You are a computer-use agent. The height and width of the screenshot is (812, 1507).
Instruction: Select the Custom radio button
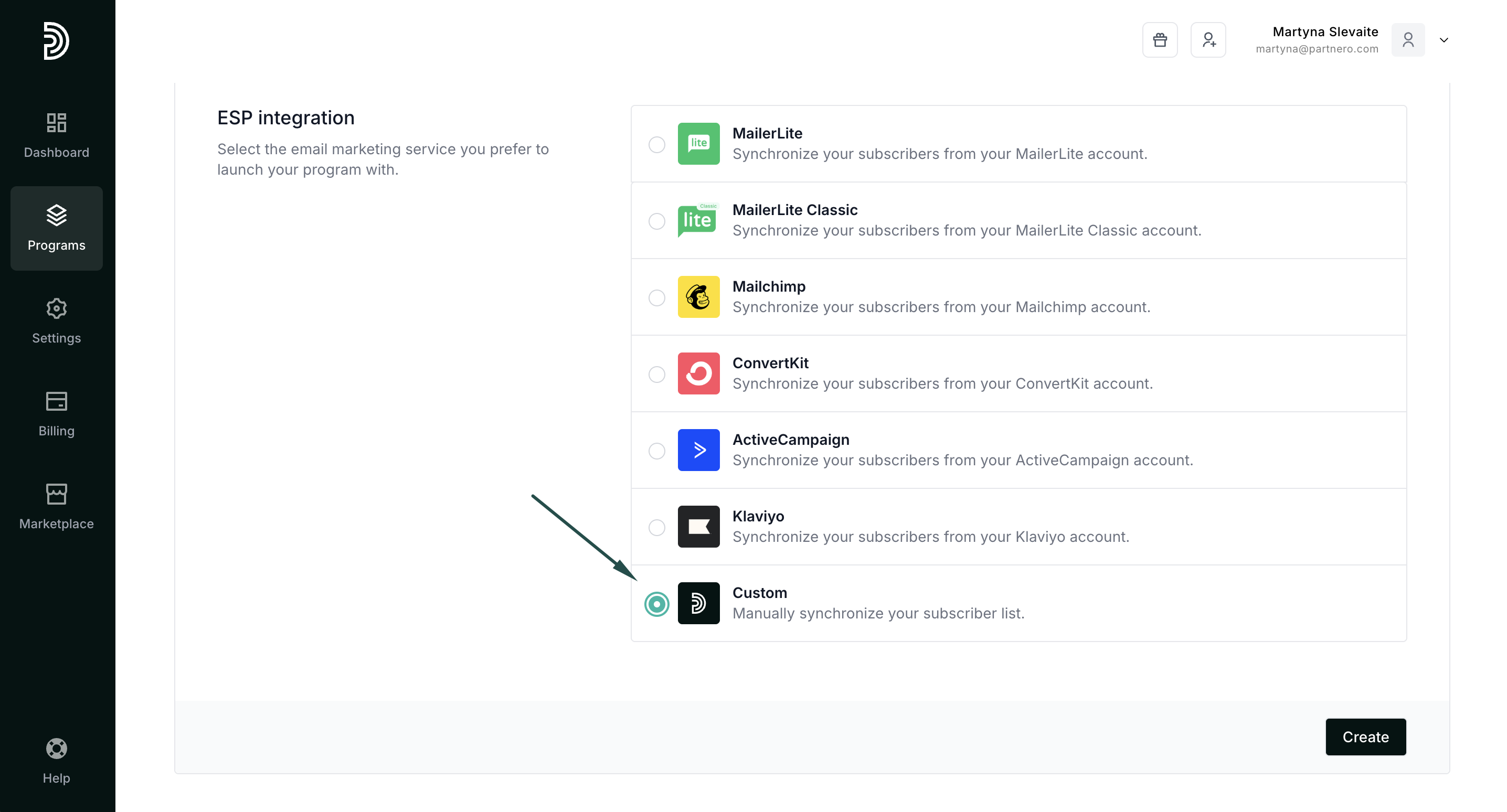coord(656,604)
